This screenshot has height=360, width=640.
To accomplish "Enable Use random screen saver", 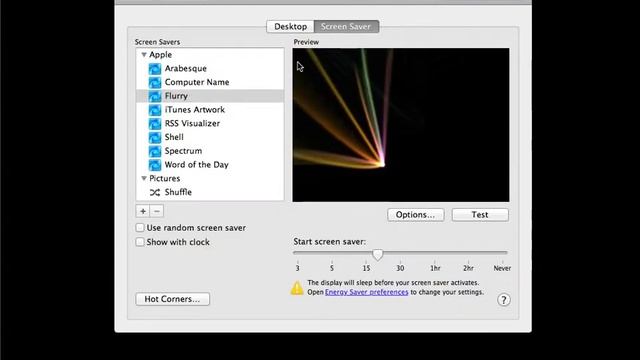I will (x=140, y=228).
